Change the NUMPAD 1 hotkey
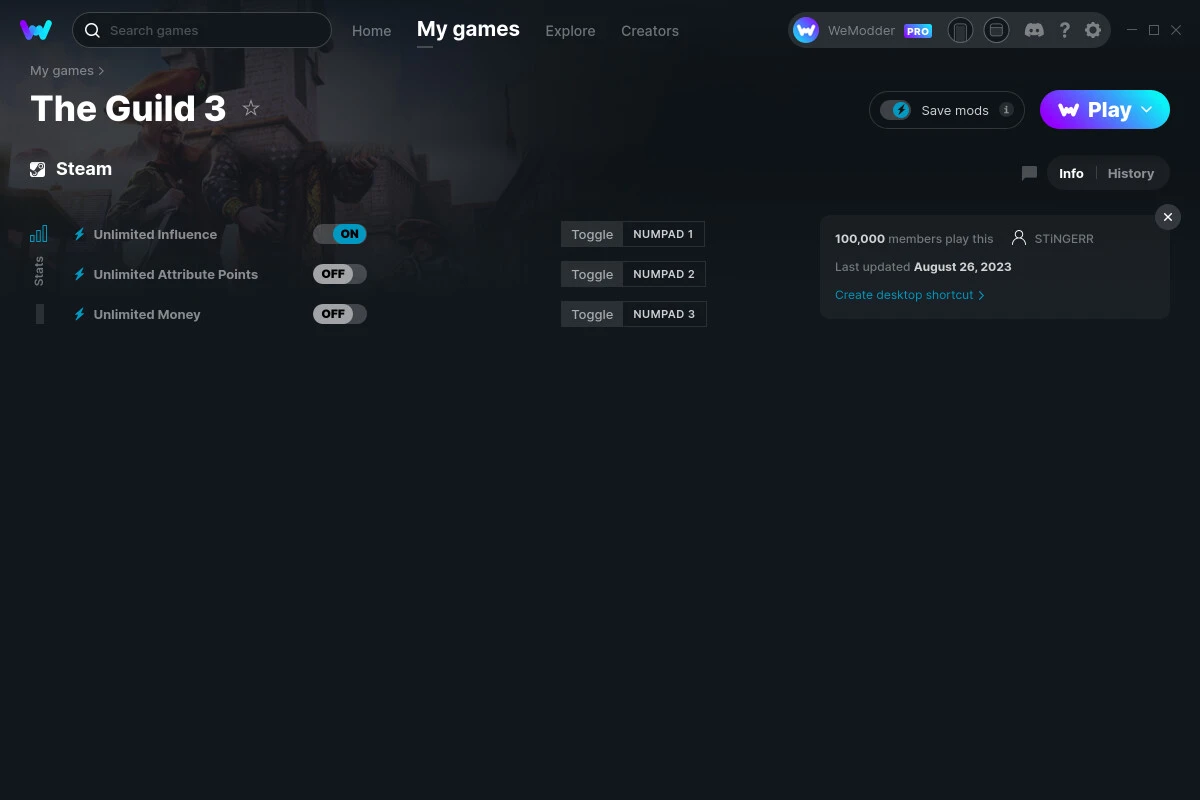1200x800 pixels. point(663,234)
